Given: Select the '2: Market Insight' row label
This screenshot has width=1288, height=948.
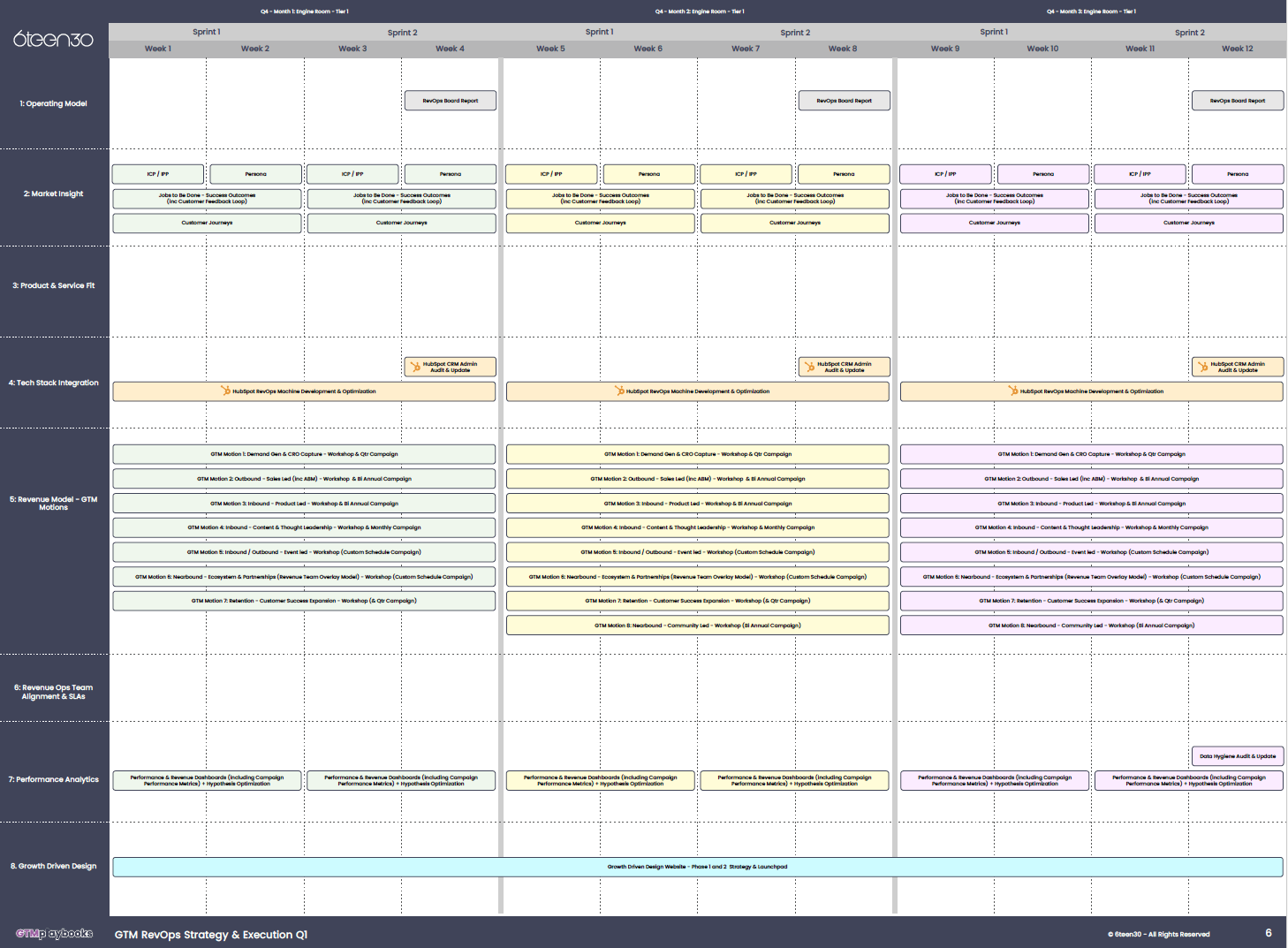Looking at the screenshot, I should coord(54,193).
